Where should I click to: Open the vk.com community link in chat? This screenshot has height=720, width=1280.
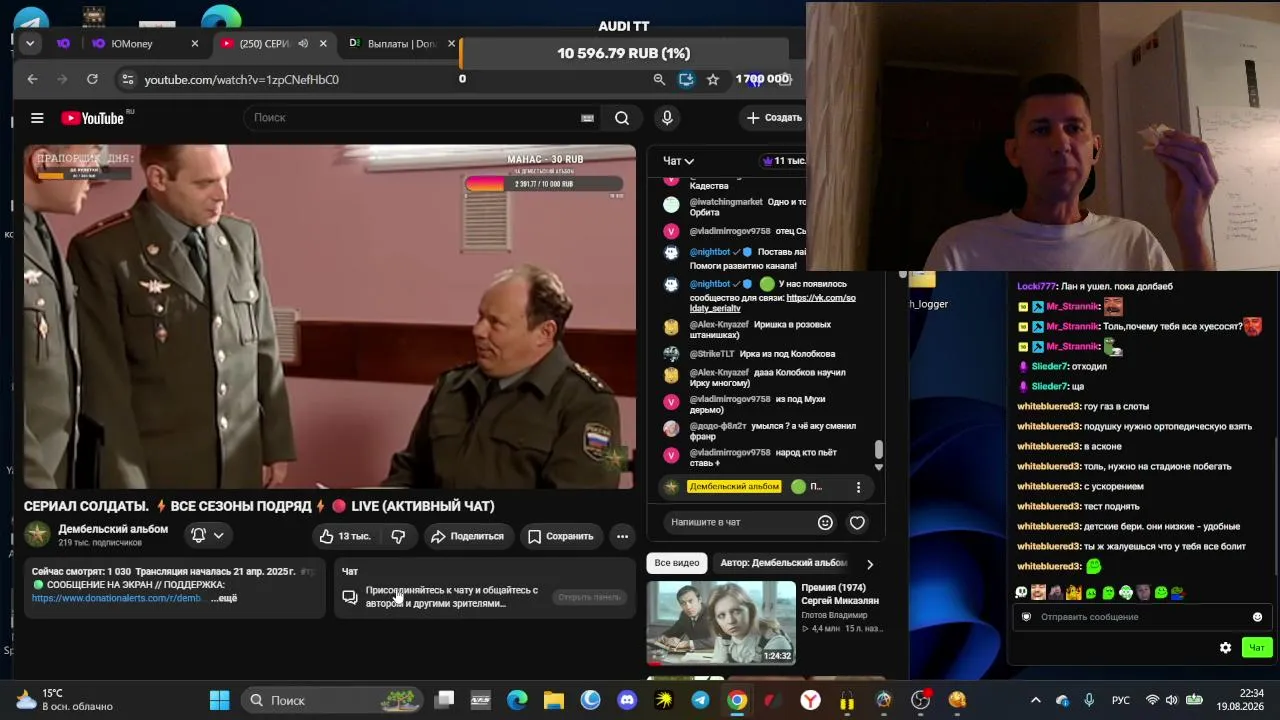coord(773,303)
